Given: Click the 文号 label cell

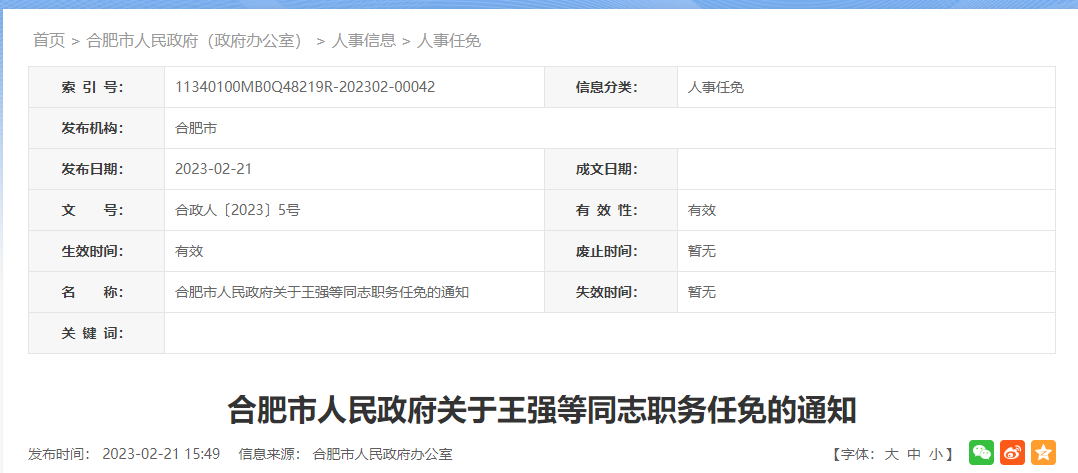Looking at the screenshot, I should click(96, 210).
